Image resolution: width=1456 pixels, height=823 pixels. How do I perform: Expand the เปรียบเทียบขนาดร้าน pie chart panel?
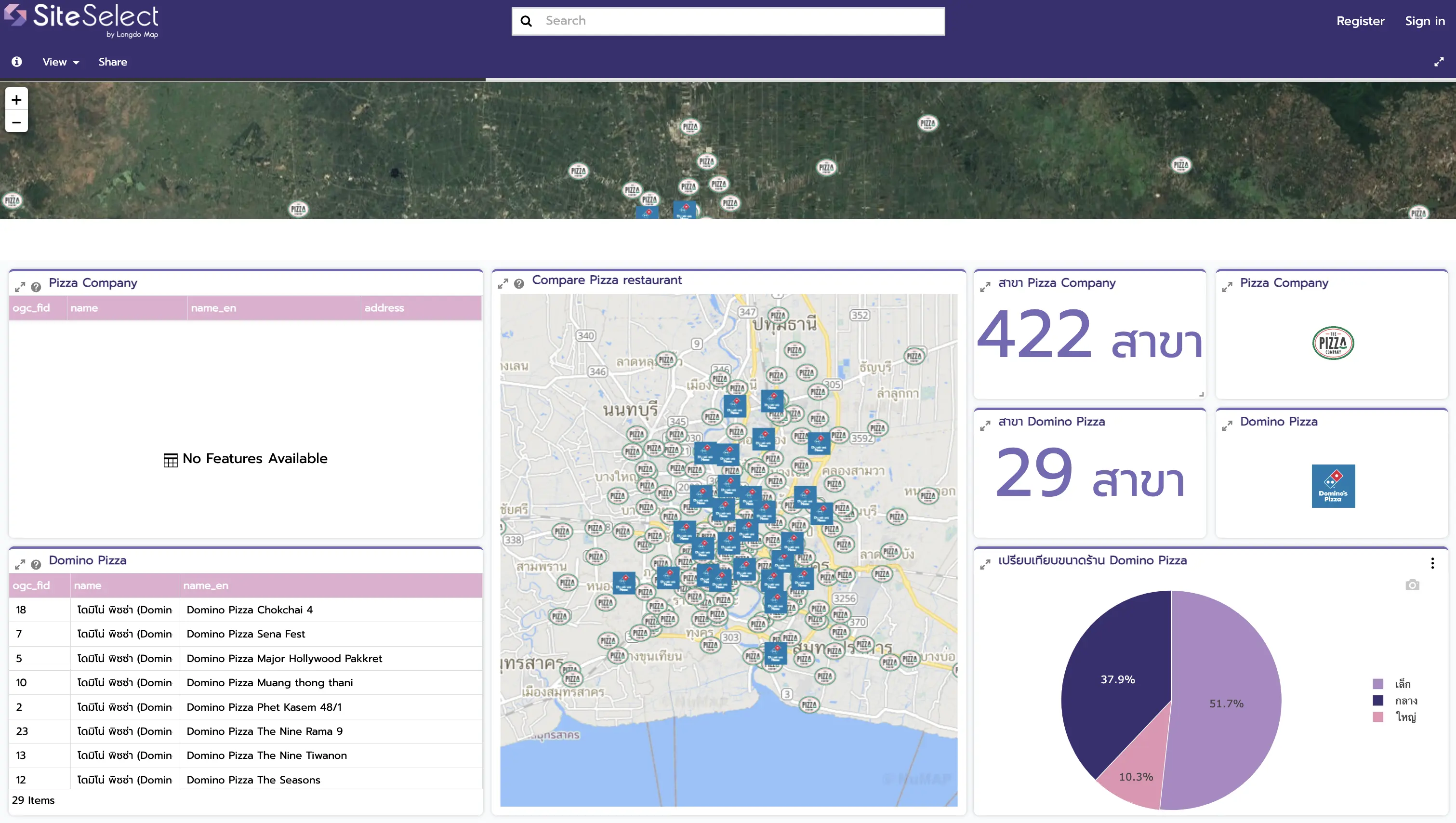click(x=985, y=564)
